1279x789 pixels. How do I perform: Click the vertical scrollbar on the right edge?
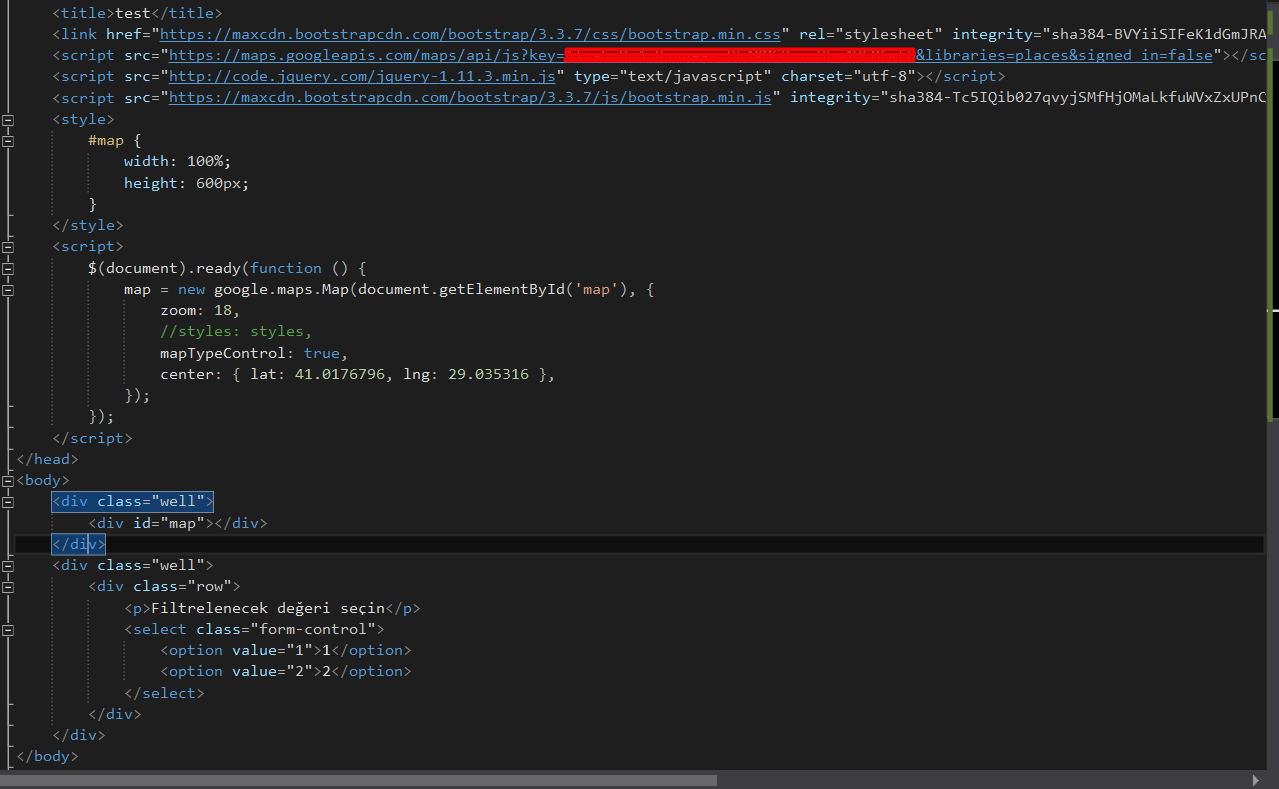coord(1271,385)
